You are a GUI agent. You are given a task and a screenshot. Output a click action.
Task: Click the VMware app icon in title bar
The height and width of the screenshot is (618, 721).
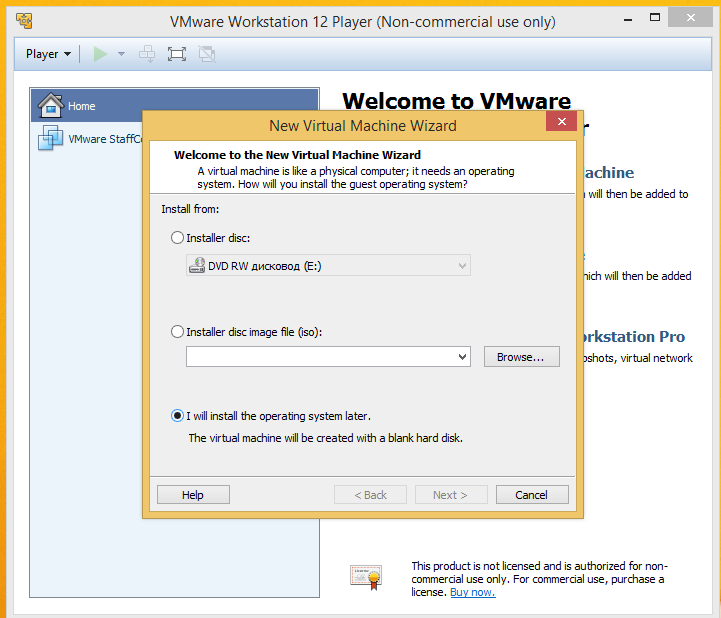(x=24, y=21)
